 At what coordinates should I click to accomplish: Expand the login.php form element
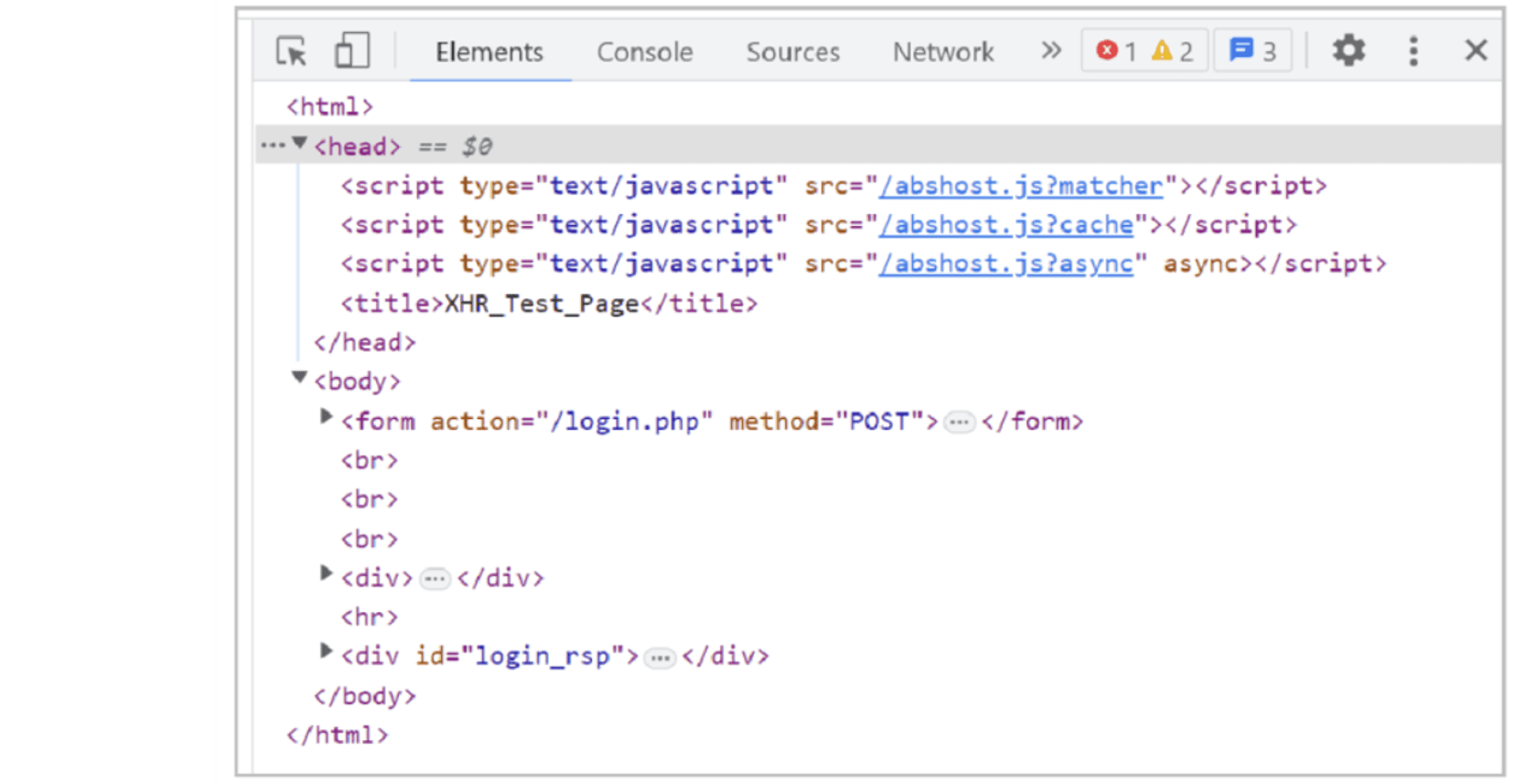click(x=326, y=417)
